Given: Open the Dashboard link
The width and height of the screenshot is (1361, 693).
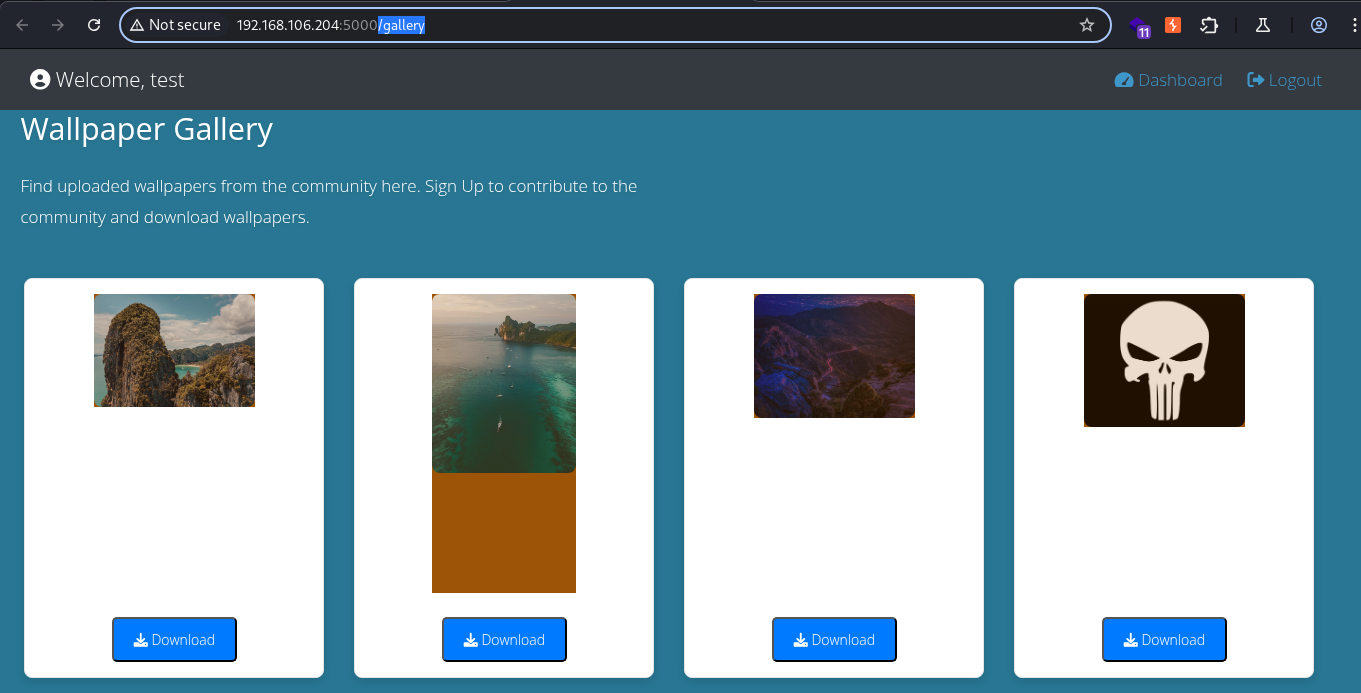Looking at the screenshot, I should click(1169, 80).
